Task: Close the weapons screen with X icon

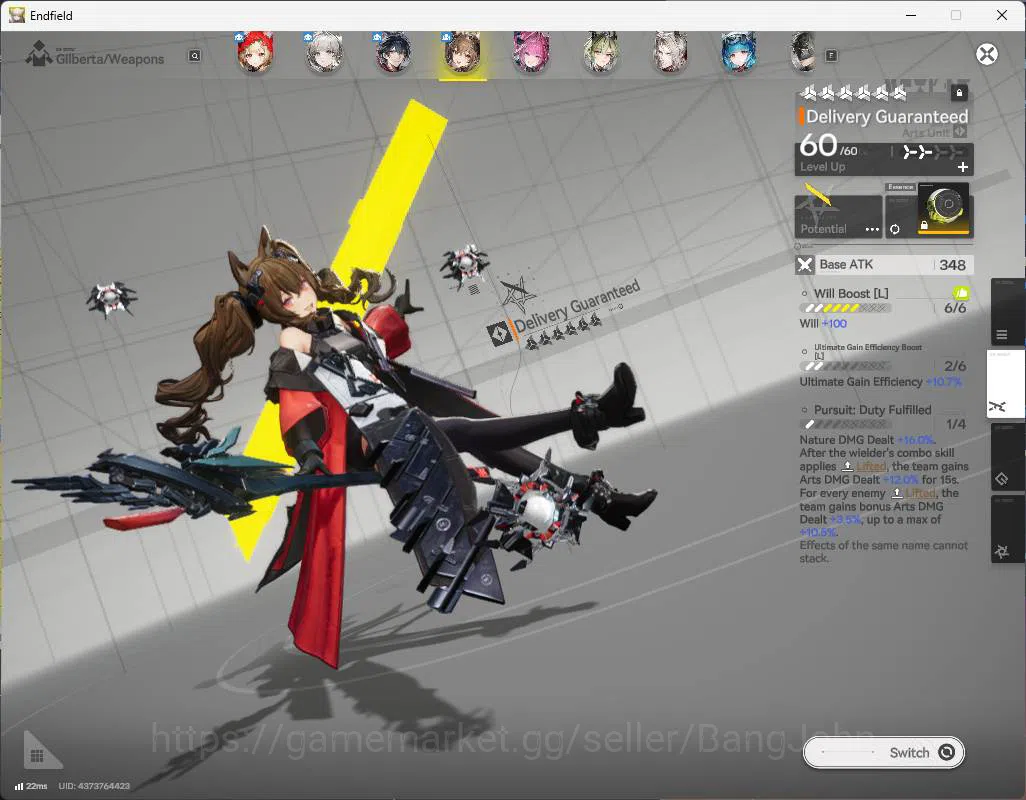Action: click(x=987, y=54)
